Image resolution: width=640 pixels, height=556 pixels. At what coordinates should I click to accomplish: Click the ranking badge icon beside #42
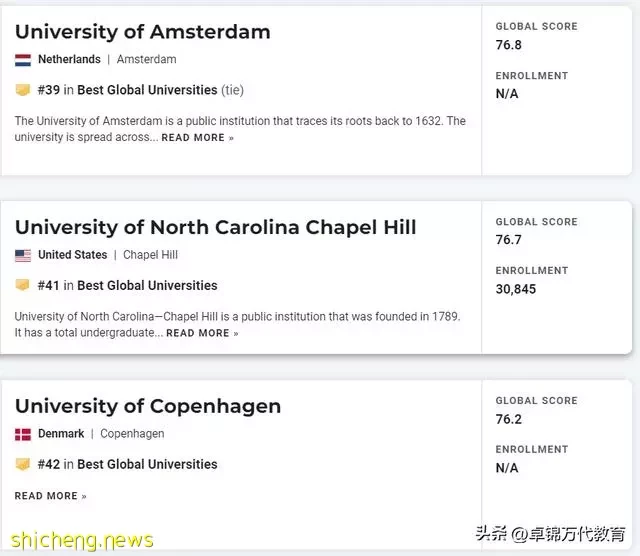[23, 464]
